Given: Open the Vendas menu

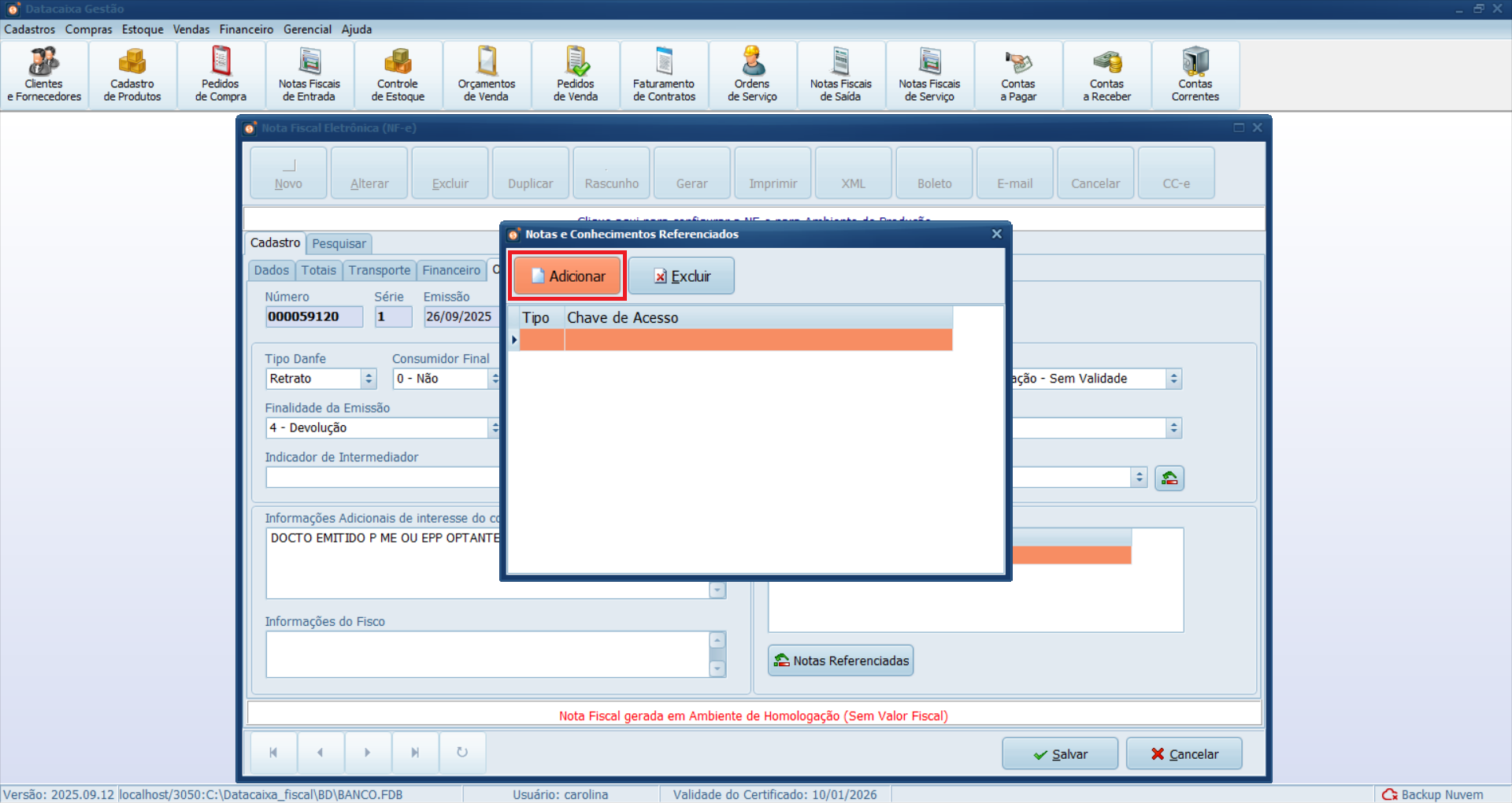Looking at the screenshot, I should tap(191, 29).
